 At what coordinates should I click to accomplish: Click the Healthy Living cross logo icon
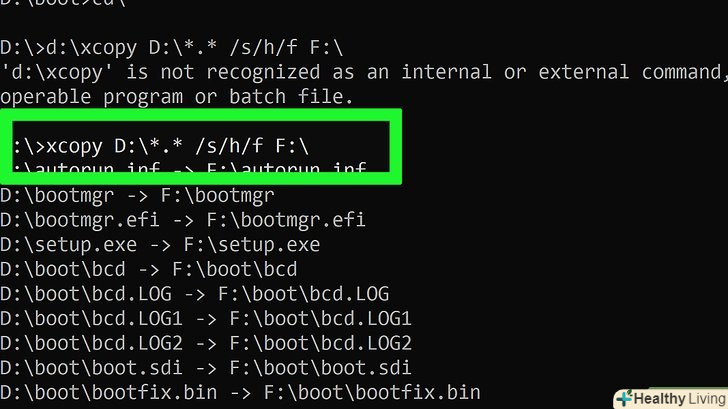pyautogui.click(x=624, y=398)
